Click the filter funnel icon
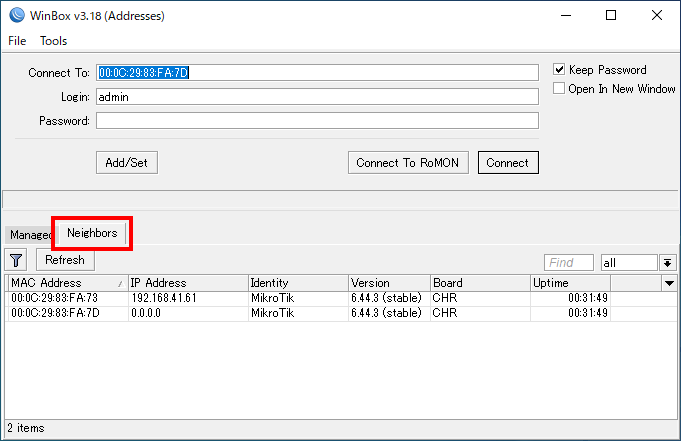This screenshot has width=681, height=441. coord(16,260)
